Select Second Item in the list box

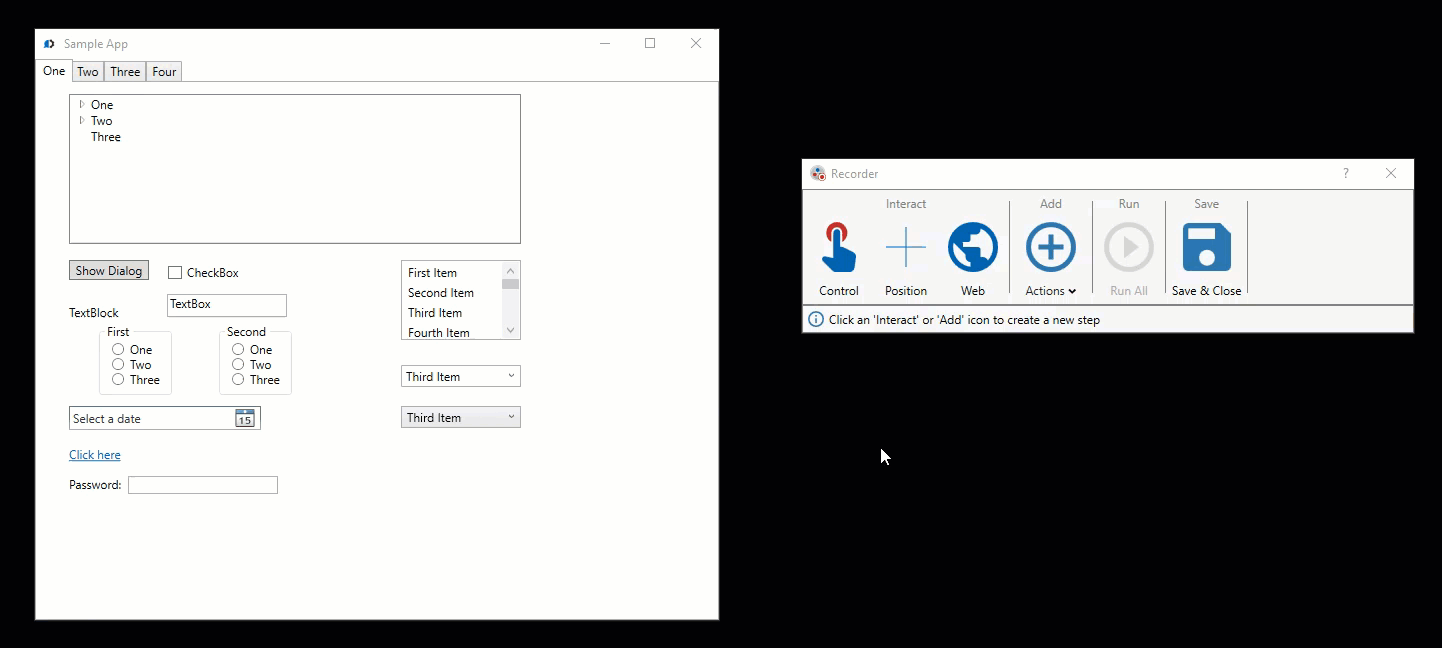pos(452,293)
